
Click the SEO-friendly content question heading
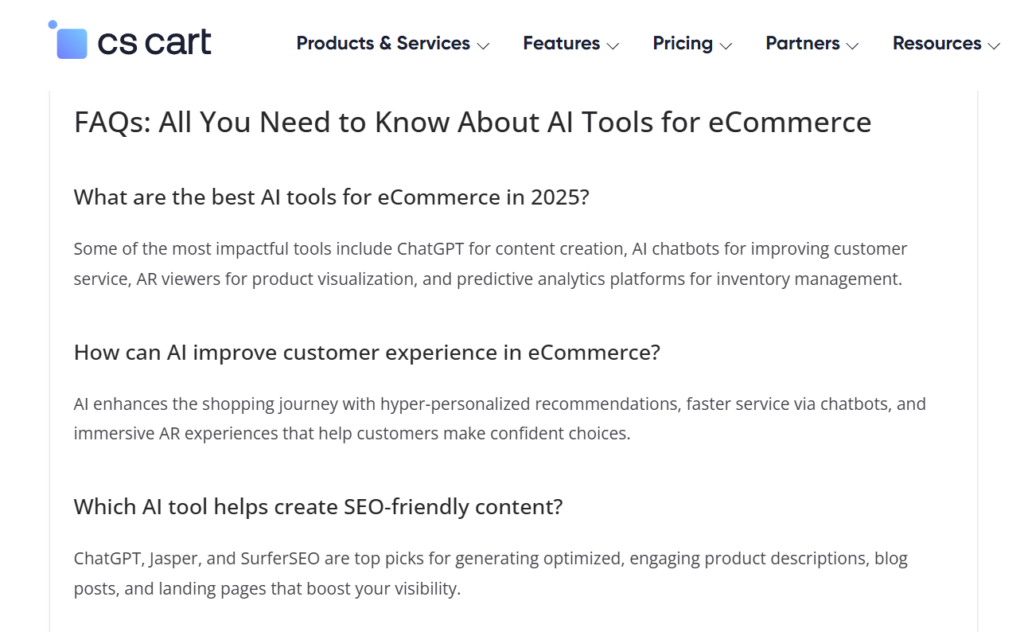point(320,507)
